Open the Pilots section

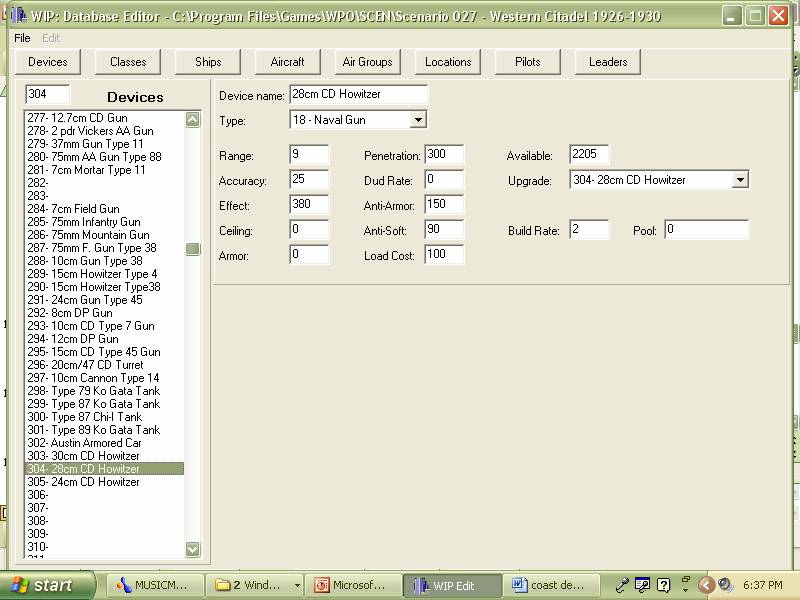pyautogui.click(x=528, y=62)
